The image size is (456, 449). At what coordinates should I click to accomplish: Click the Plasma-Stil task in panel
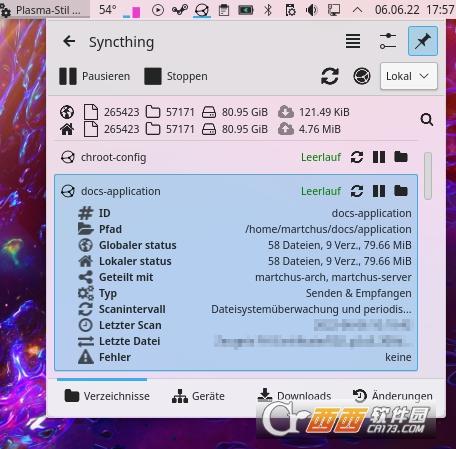click(44, 9)
